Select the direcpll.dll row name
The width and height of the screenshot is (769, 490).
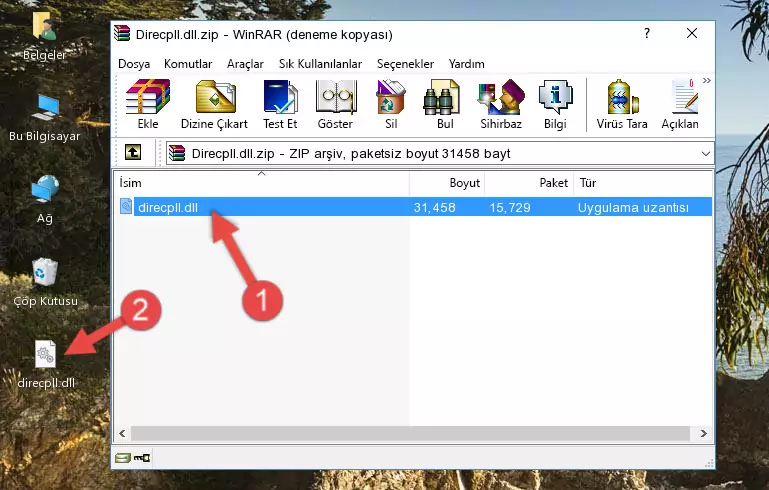click(168, 207)
